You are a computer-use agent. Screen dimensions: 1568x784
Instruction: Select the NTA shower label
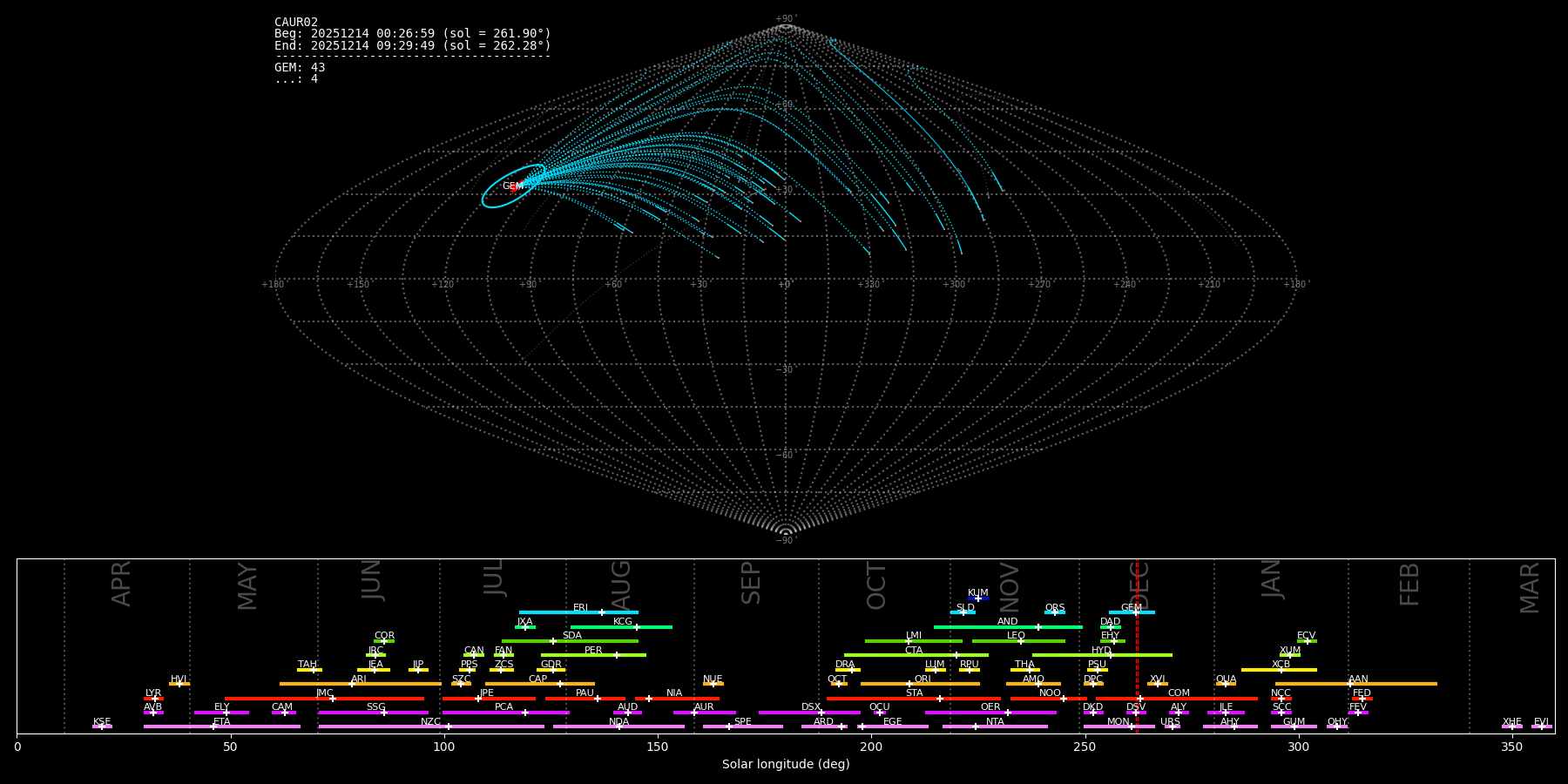pyautogui.click(x=995, y=722)
